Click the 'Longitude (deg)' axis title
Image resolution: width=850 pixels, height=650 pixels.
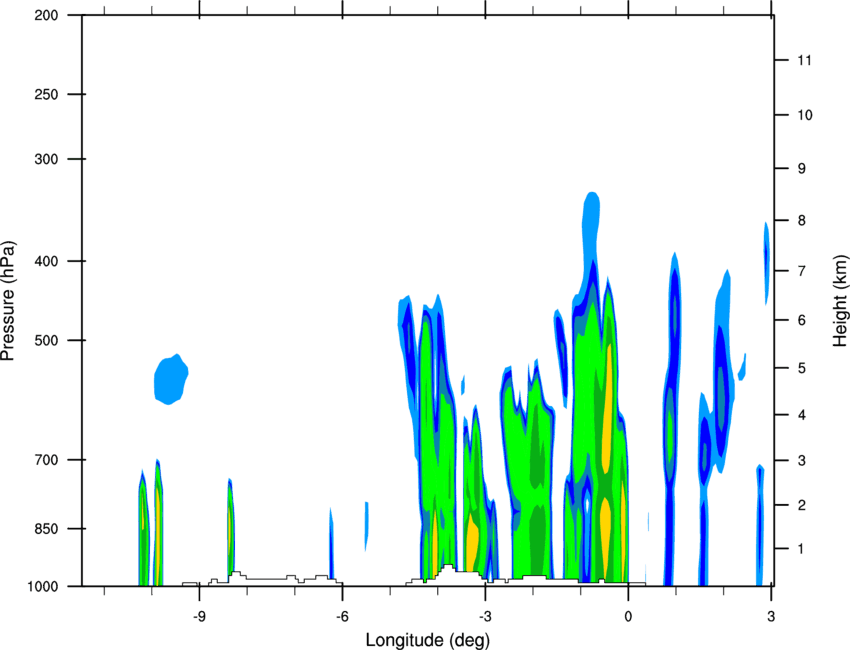pos(428,640)
